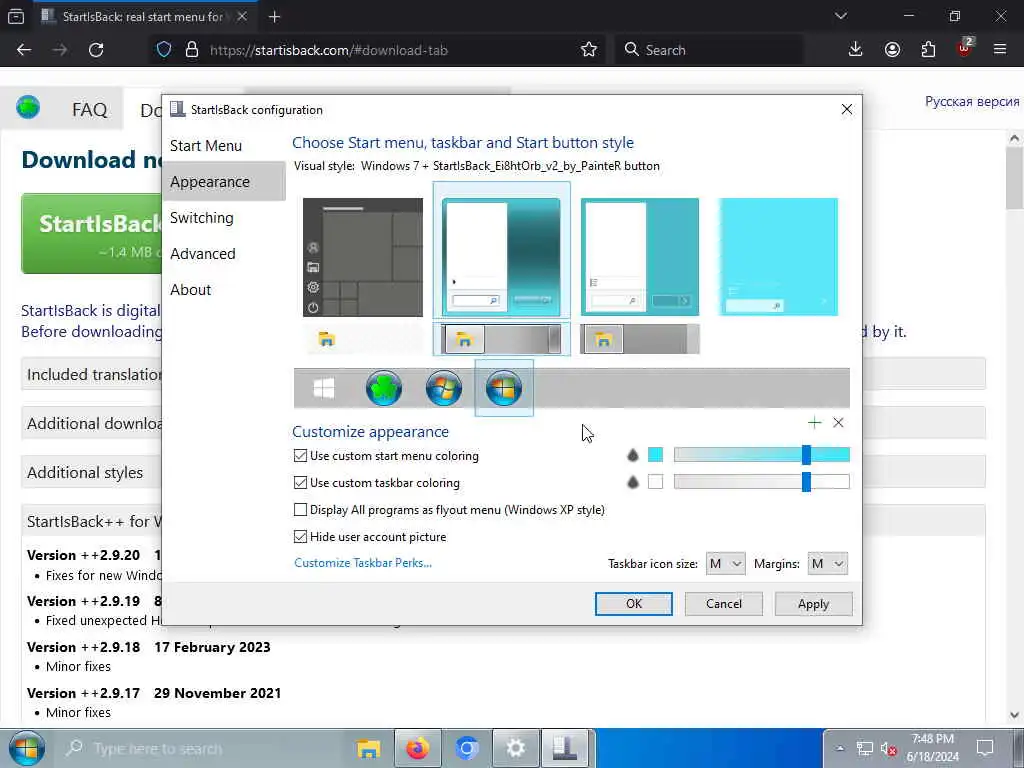Open Margins dropdown
This screenshot has height=768, width=1024.
[x=827, y=564]
